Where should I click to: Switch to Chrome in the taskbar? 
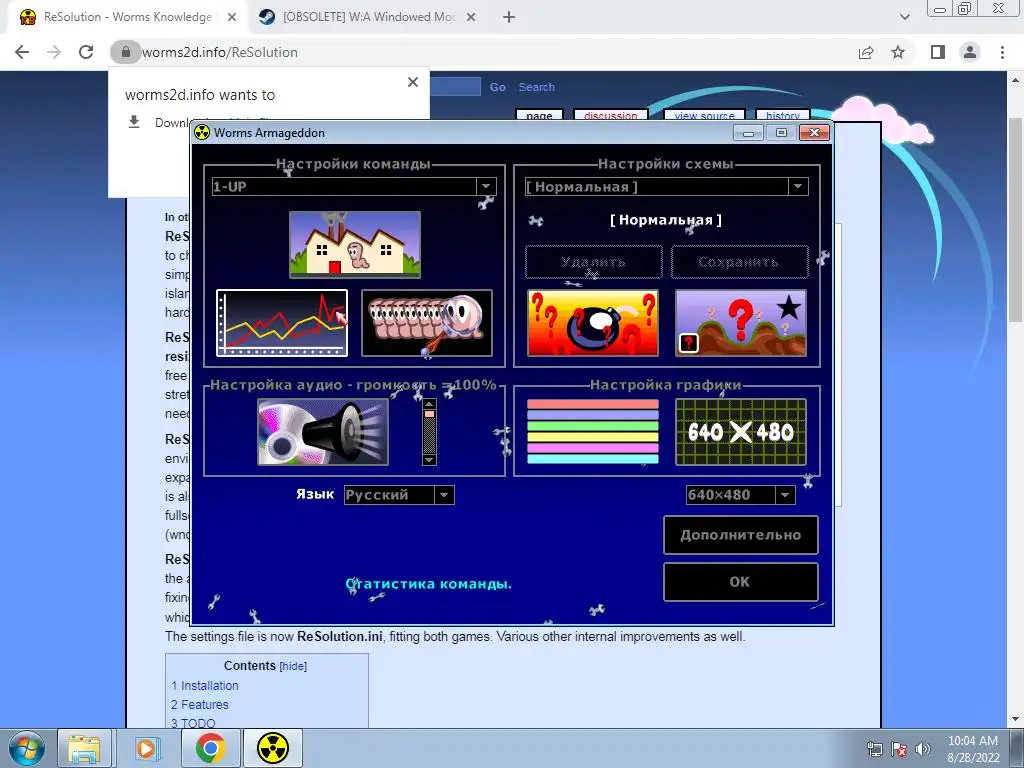[209, 748]
